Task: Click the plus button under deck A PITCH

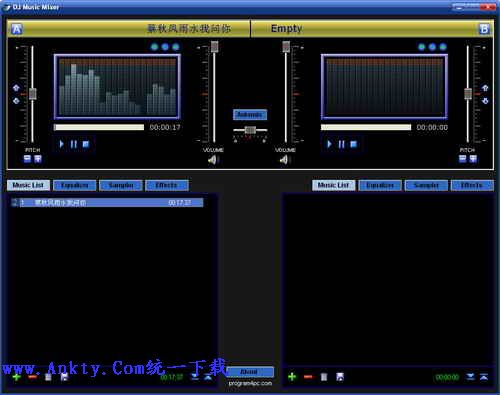Action: (38, 159)
